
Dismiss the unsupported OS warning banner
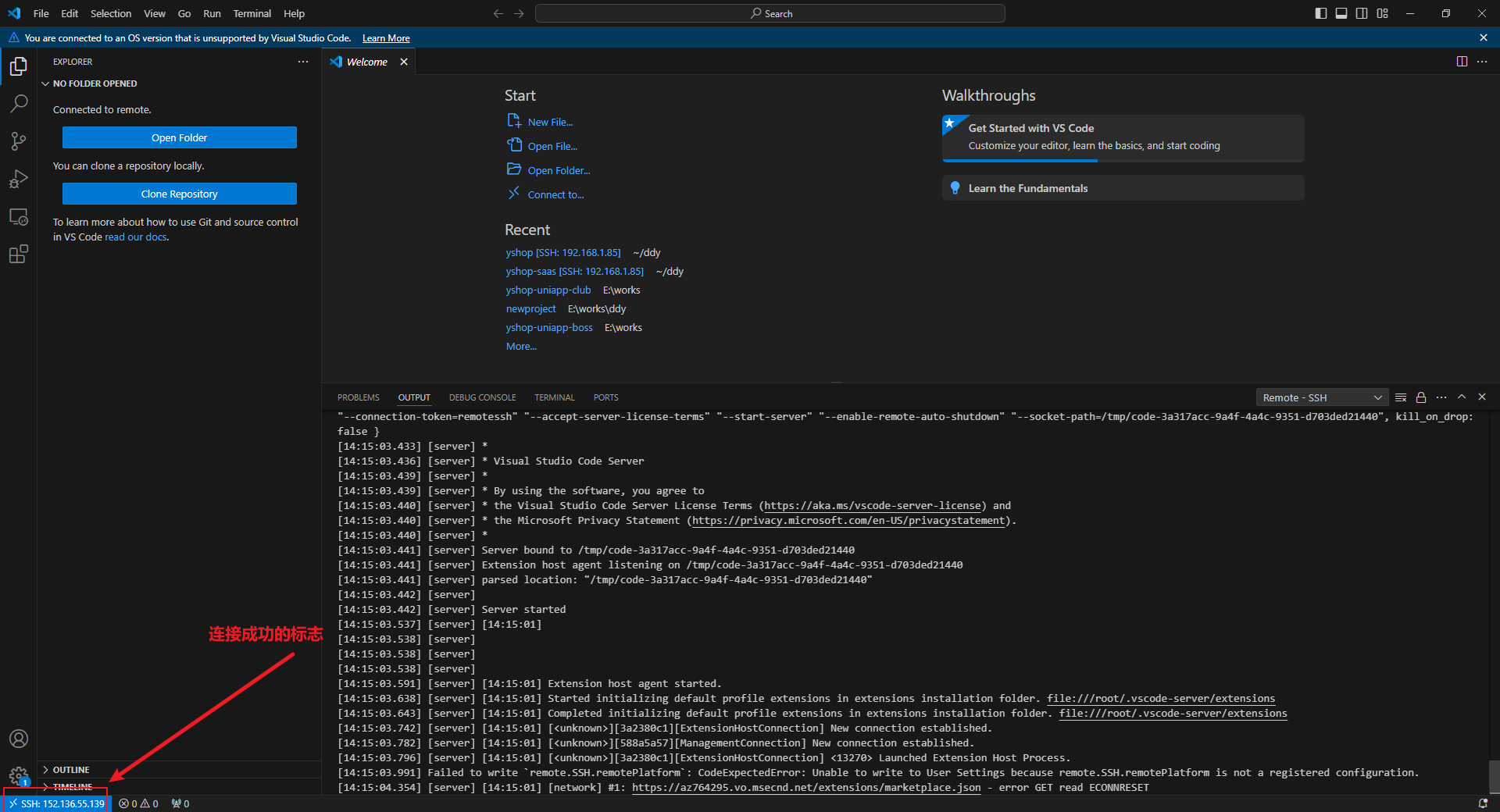pyautogui.click(x=1484, y=37)
